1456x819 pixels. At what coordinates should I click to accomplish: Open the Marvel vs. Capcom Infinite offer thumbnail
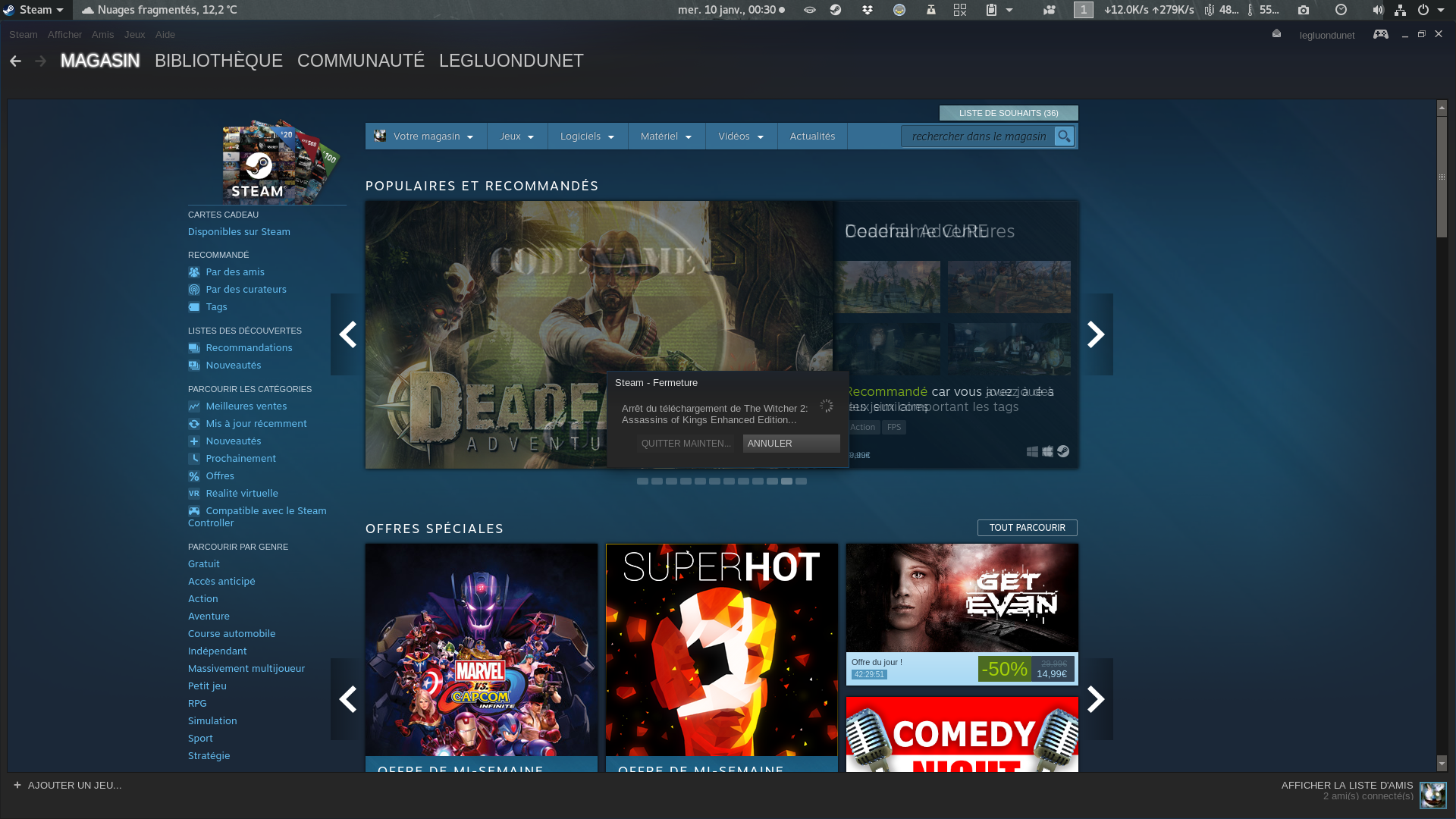pos(482,650)
